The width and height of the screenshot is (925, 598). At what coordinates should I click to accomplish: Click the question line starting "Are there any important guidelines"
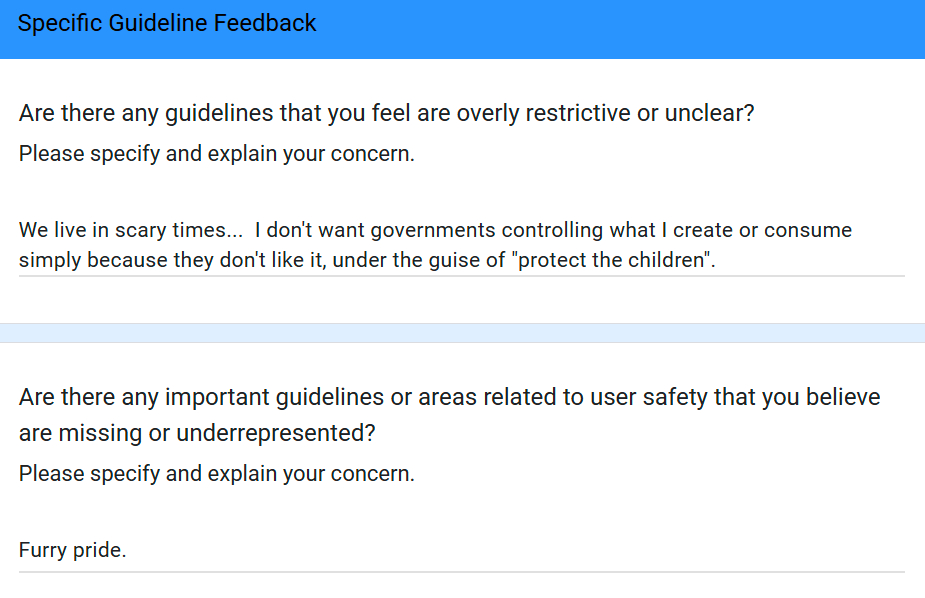tap(449, 397)
